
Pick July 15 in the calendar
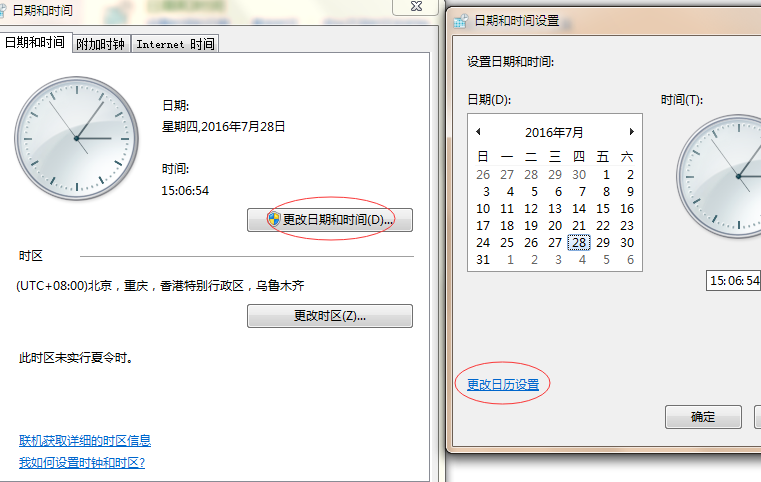point(603,209)
